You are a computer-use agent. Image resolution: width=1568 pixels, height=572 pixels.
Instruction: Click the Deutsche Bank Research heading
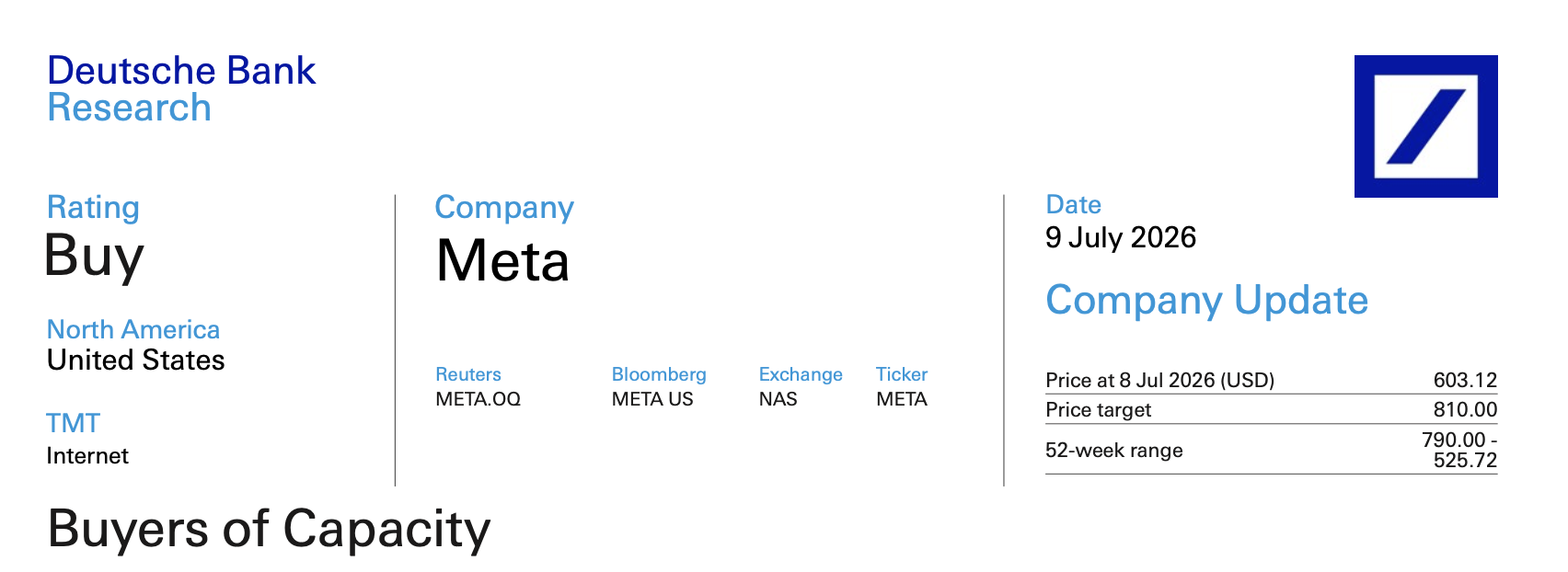181,89
